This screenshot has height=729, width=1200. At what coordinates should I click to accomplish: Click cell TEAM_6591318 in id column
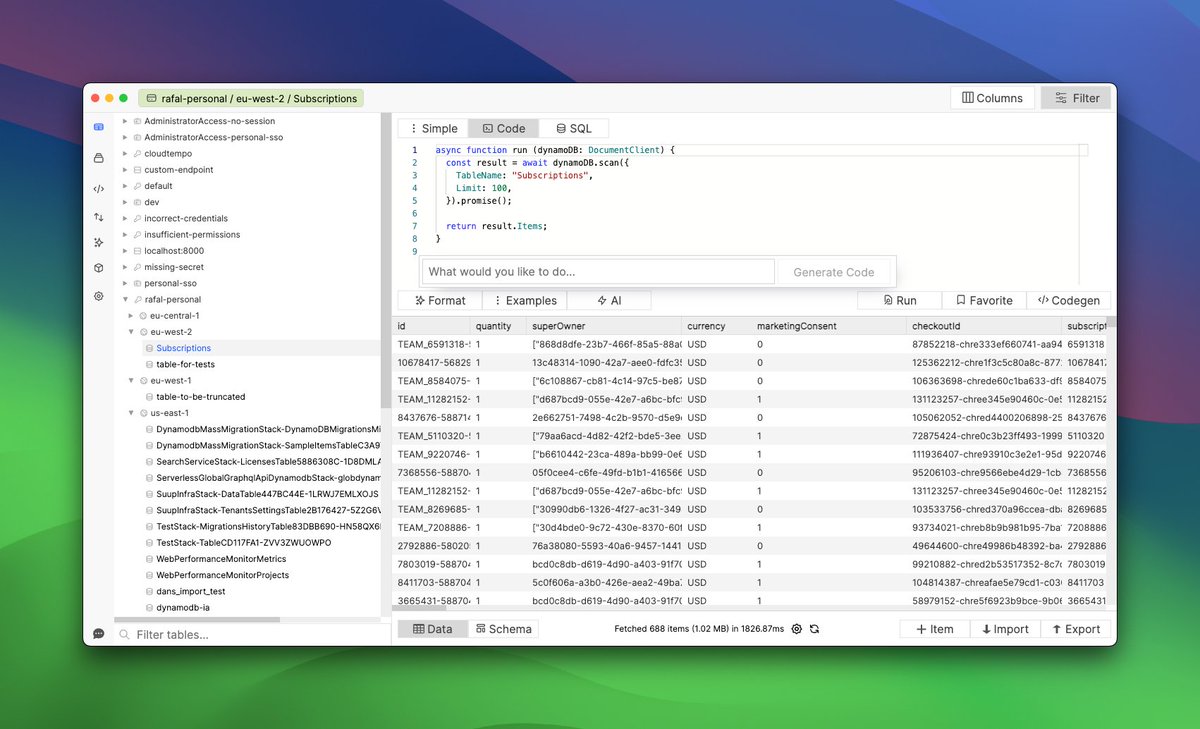point(431,345)
